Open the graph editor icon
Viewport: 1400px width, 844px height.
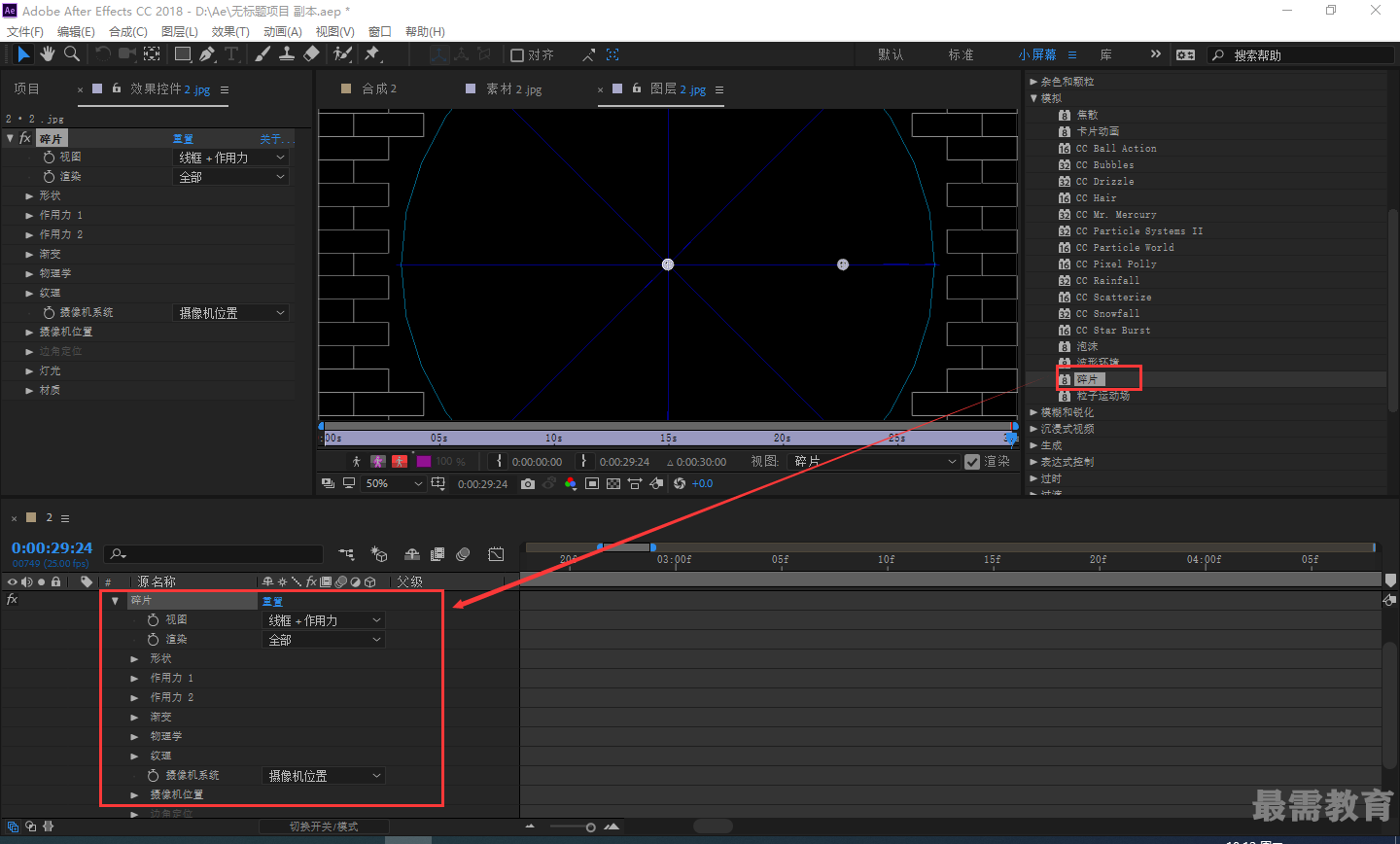coord(496,554)
